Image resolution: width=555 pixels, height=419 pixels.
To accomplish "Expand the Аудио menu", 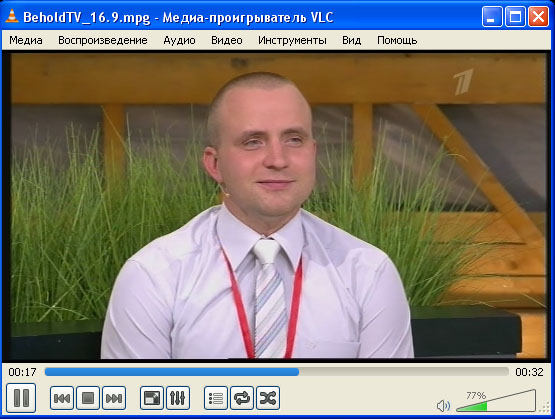I will tap(179, 40).
